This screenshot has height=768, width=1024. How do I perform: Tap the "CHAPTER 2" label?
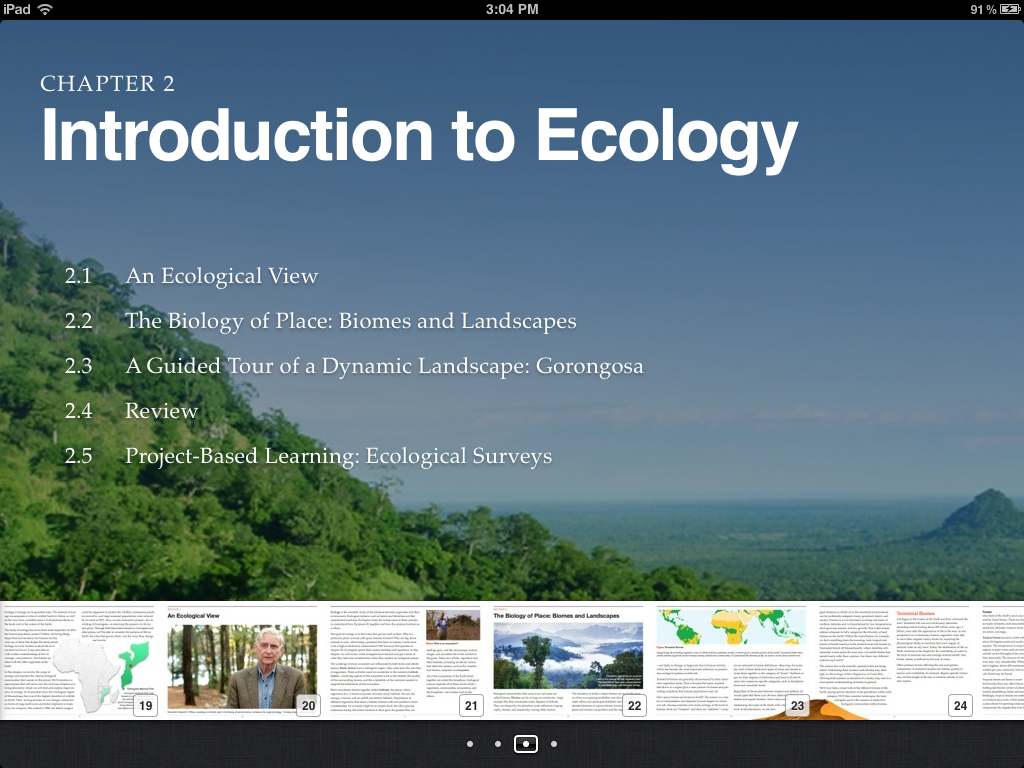click(x=107, y=84)
